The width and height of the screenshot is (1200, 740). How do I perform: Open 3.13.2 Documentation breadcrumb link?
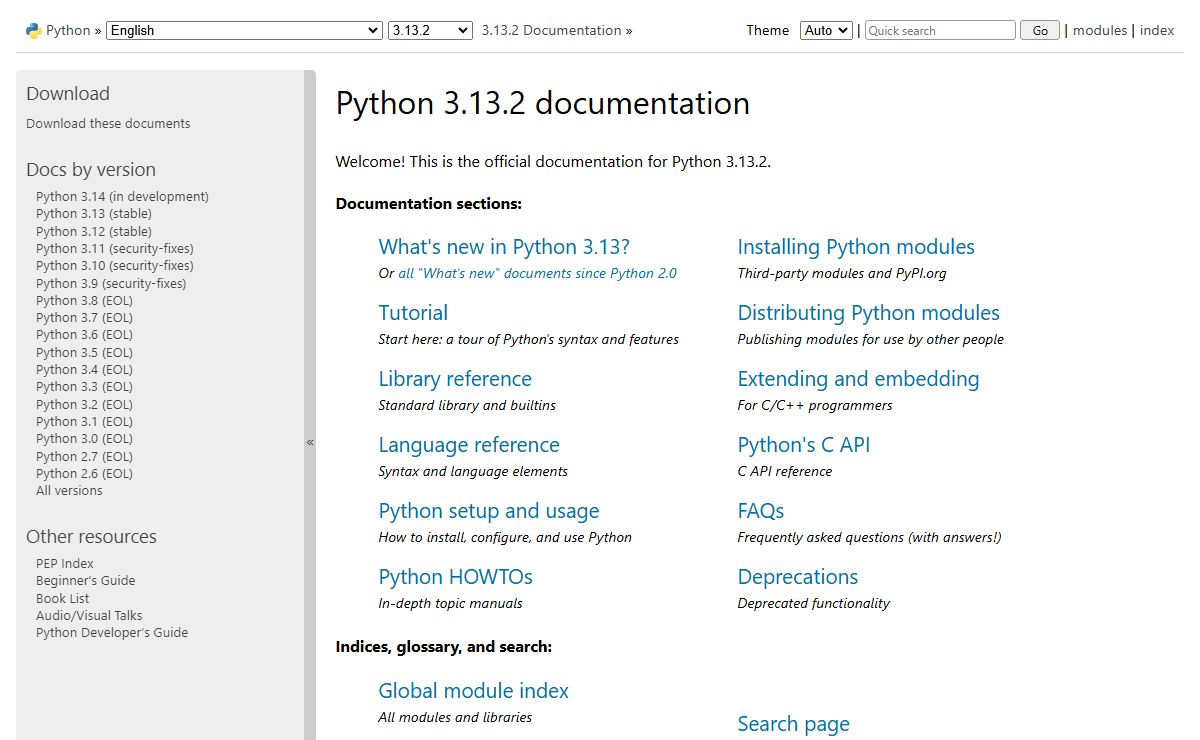pyautogui.click(x=551, y=30)
